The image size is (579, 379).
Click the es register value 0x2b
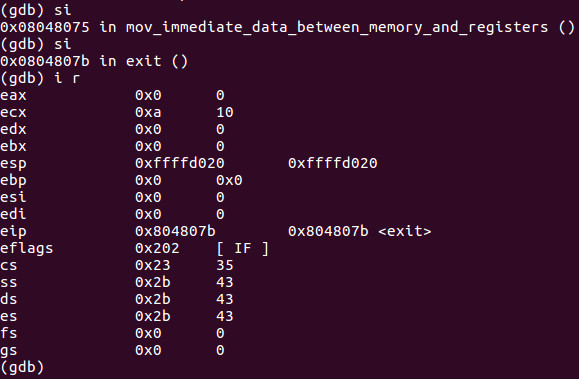click(x=153, y=316)
